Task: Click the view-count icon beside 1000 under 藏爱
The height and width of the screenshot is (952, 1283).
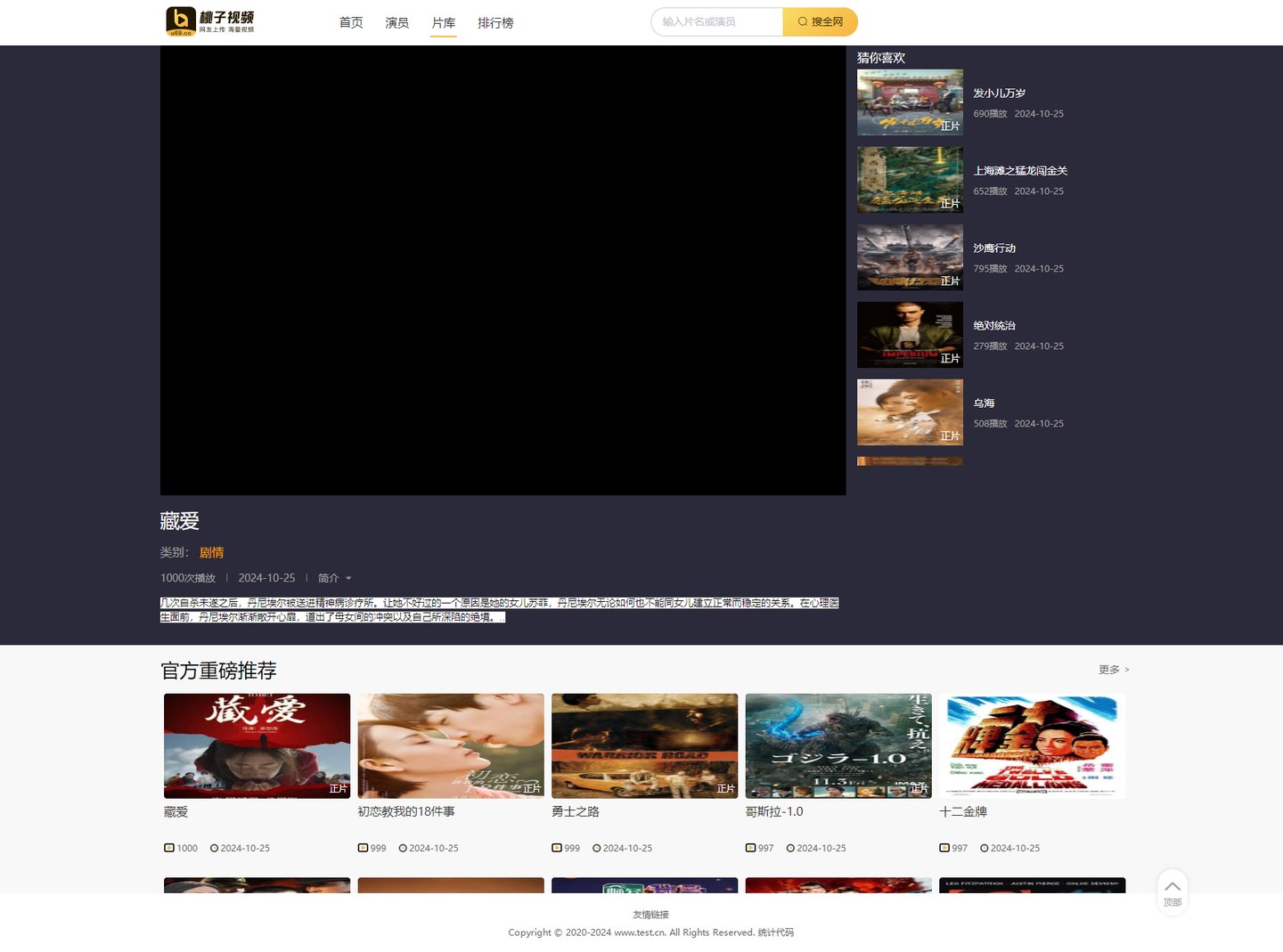Action: [x=169, y=848]
